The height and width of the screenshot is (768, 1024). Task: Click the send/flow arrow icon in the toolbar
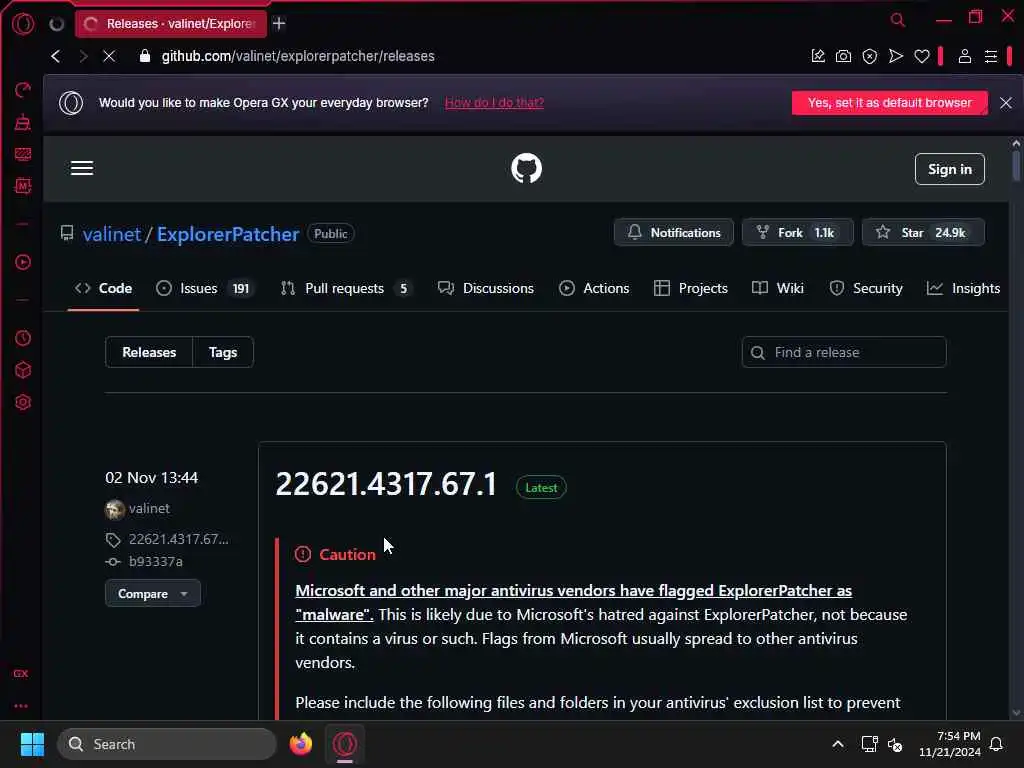pyautogui.click(x=895, y=56)
